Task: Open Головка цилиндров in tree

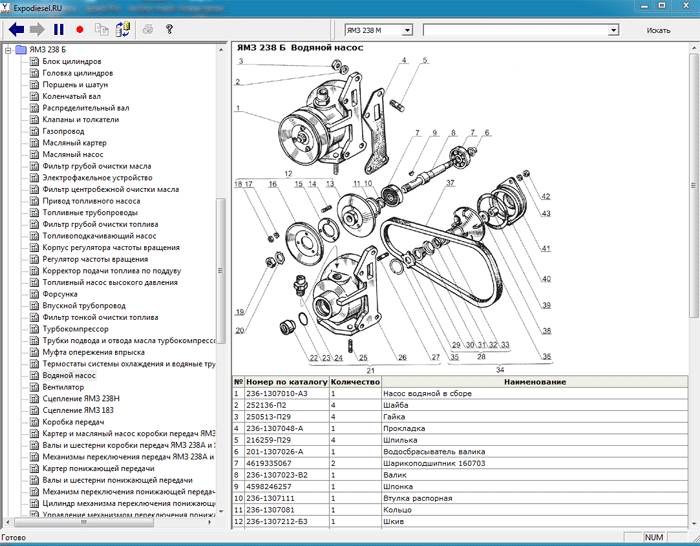Action: click(x=77, y=73)
